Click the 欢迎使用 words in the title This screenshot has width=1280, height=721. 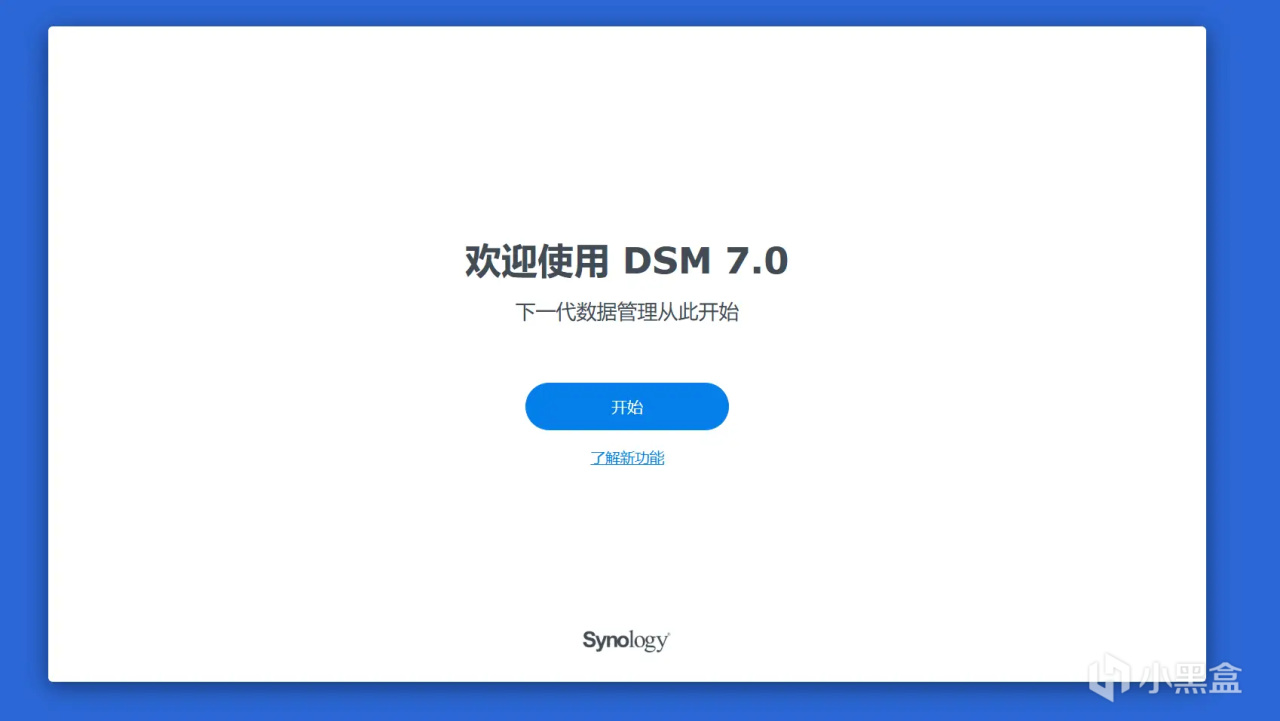click(x=536, y=261)
